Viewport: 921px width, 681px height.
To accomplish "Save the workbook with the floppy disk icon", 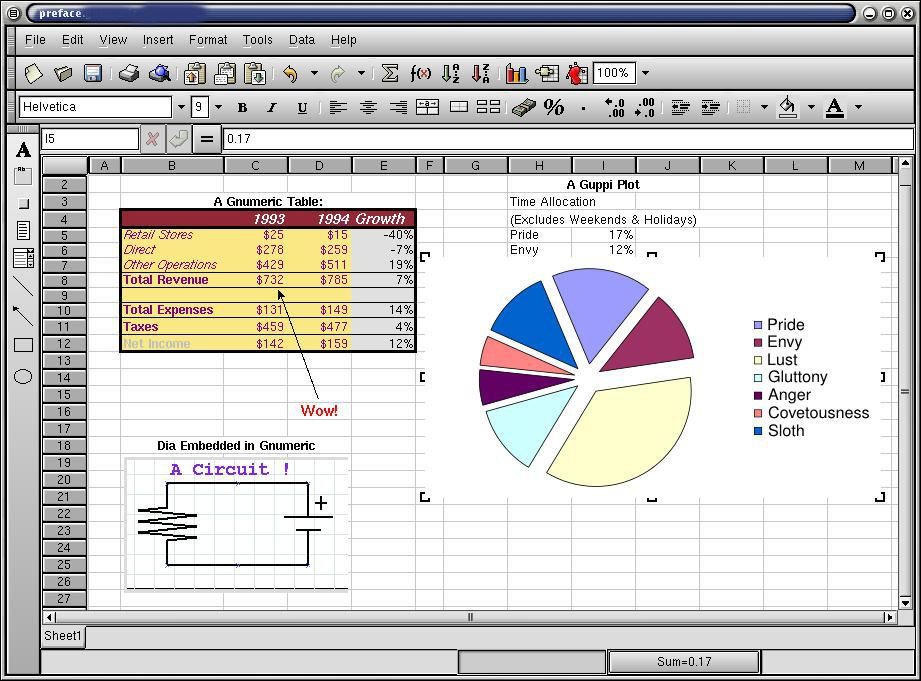I will [93, 73].
